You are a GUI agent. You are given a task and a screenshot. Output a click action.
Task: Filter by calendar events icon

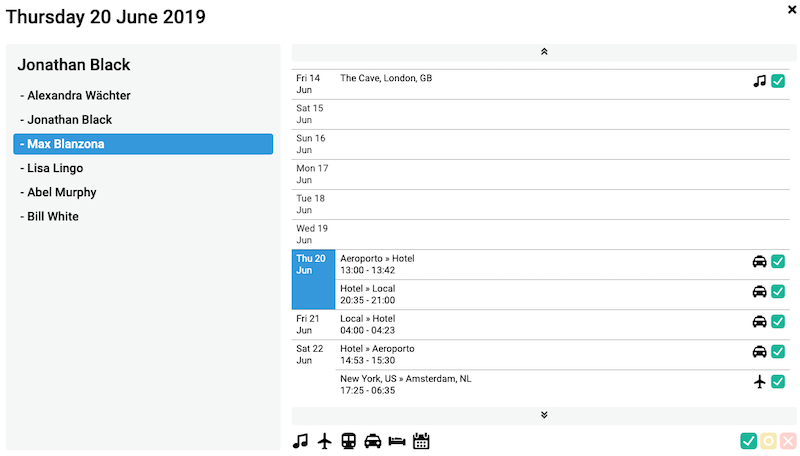(x=421, y=441)
